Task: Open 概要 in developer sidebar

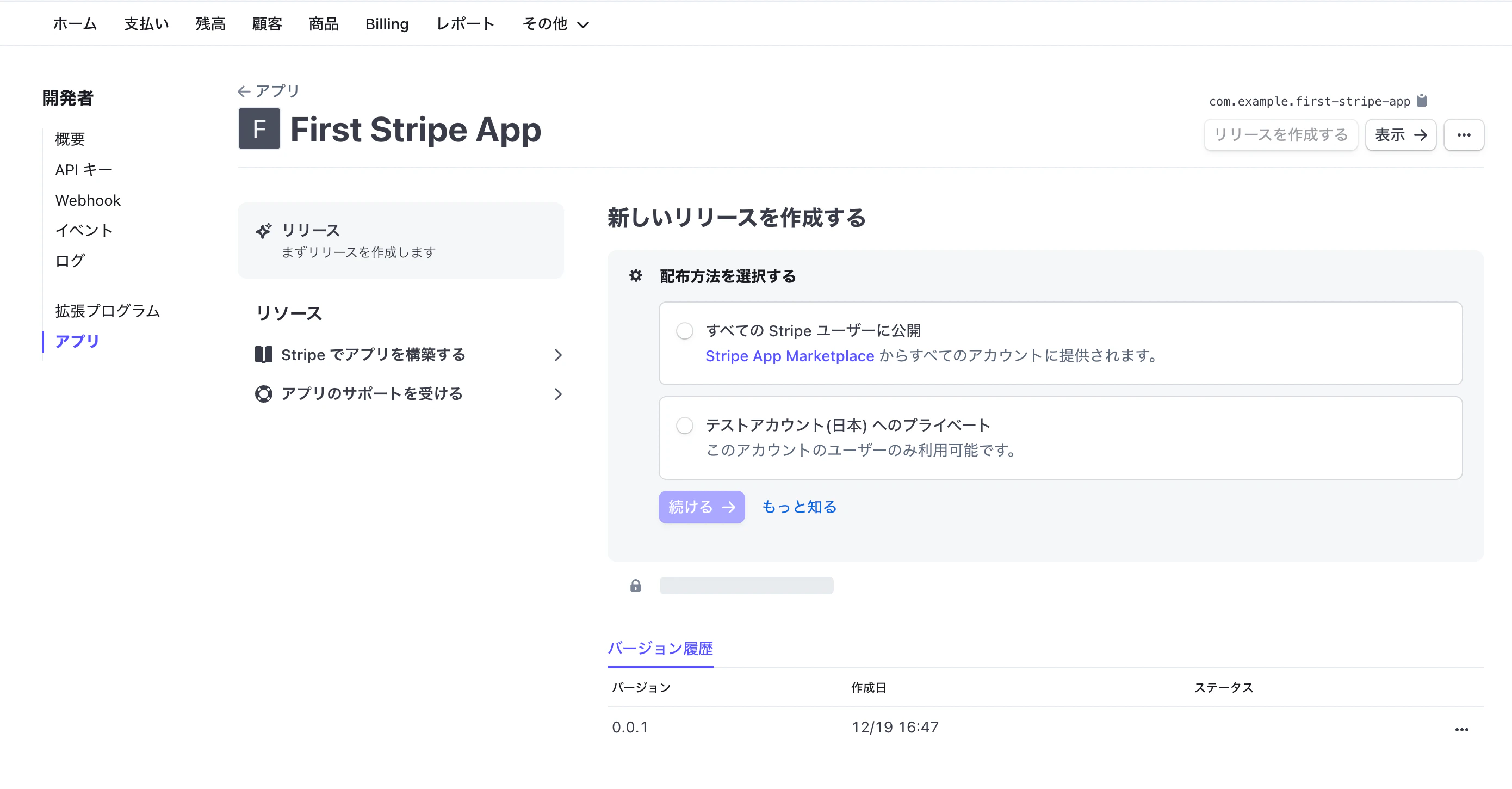Action: (70, 139)
